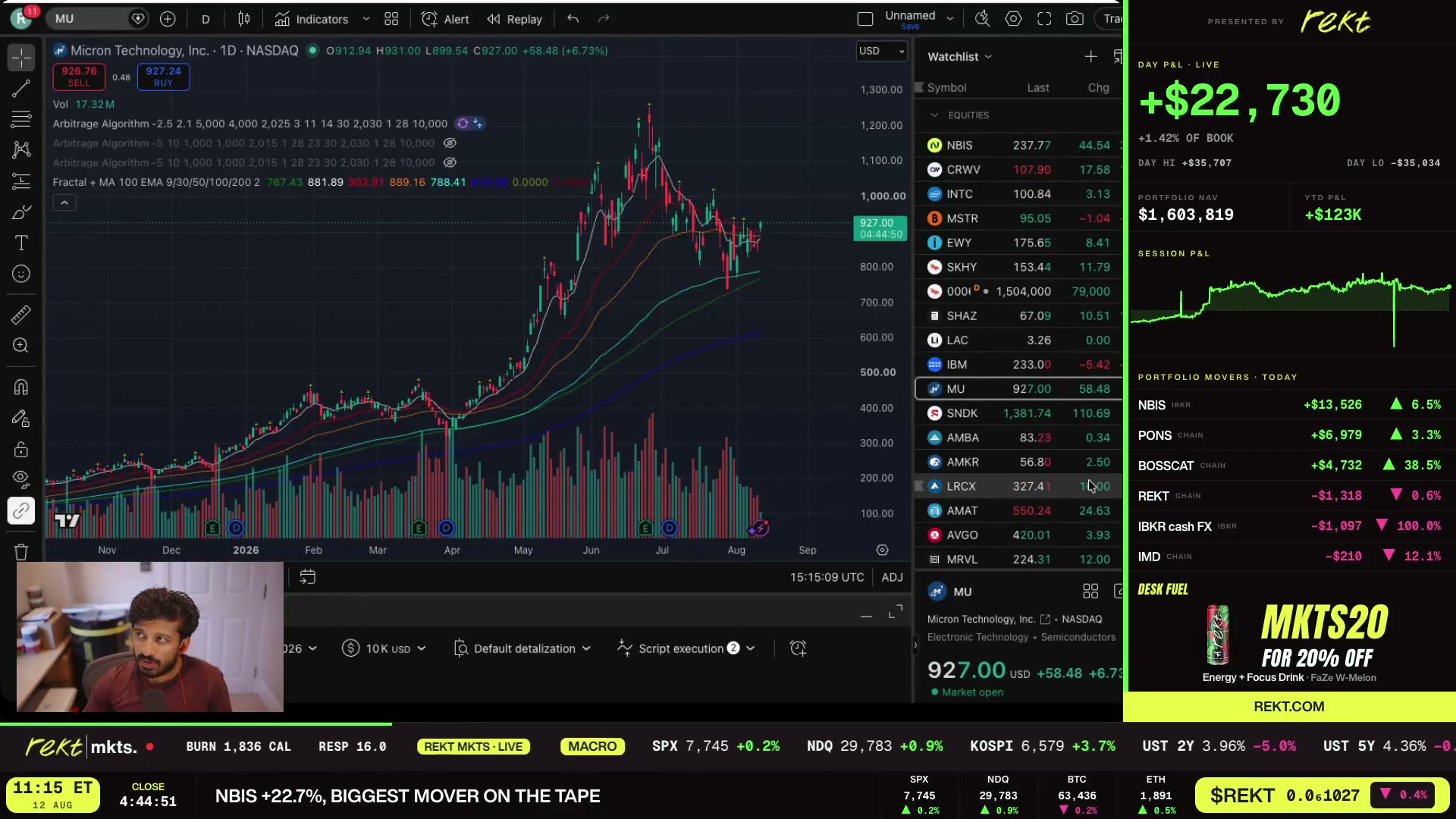This screenshot has width=1456, height=819.
Task: Select the ruler measure tool
Action: (21, 314)
